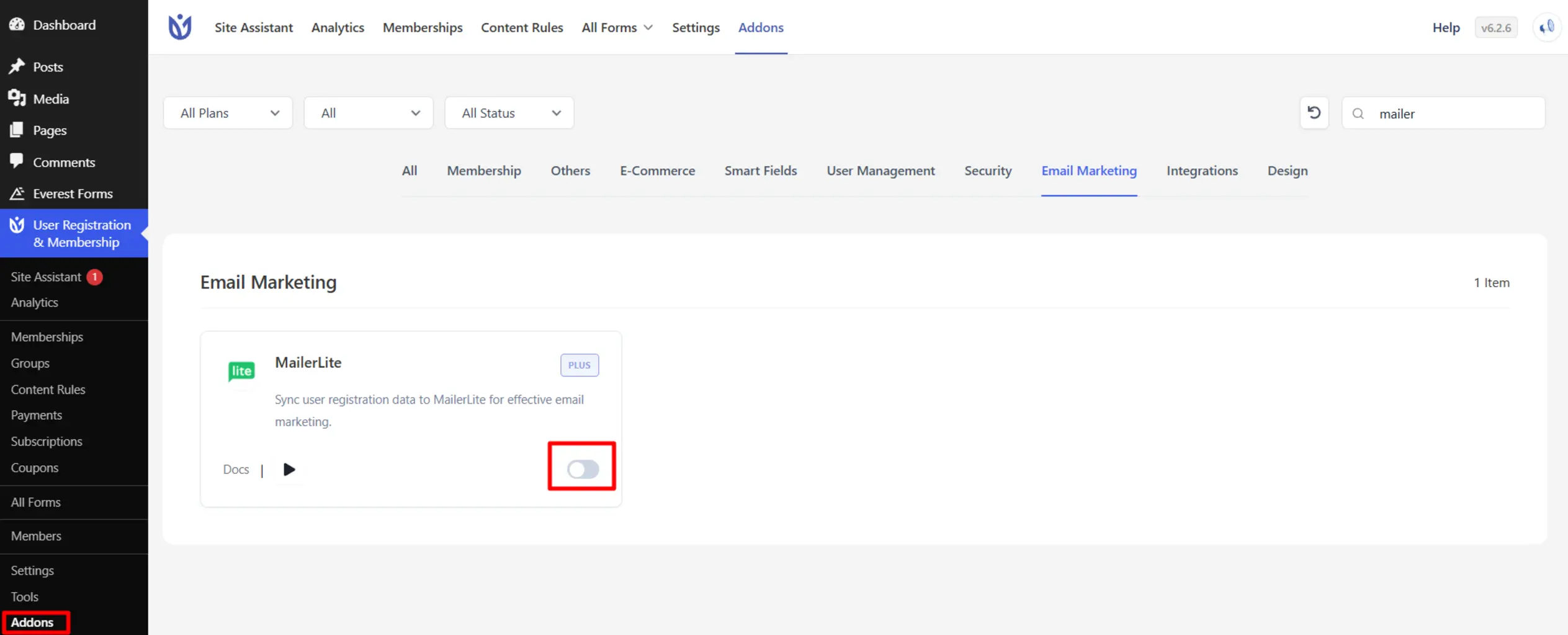Viewport: 1568px width, 635px height.
Task: Click the Comments bubble icon in sidebar
Action: coord(17,162)
